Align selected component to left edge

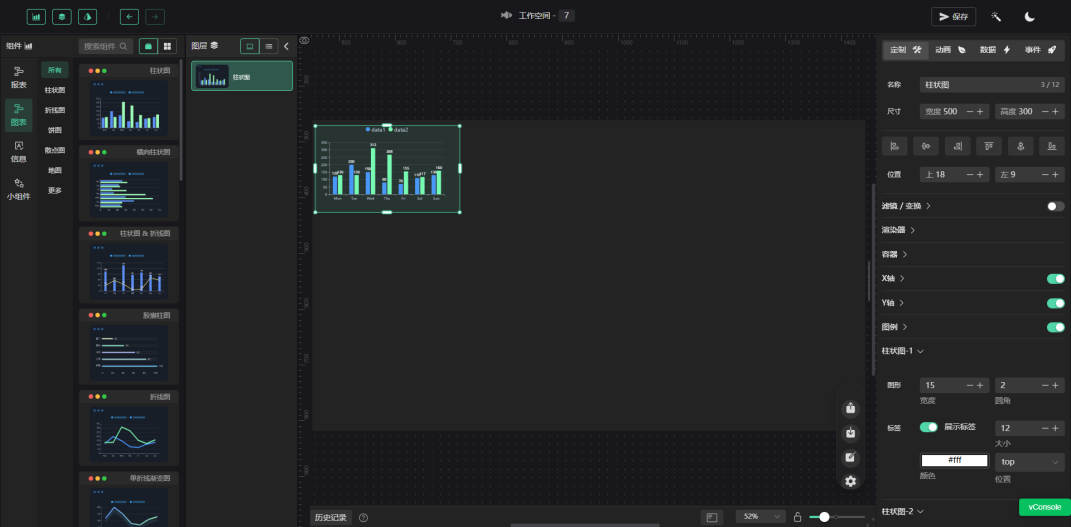point(895,145)
